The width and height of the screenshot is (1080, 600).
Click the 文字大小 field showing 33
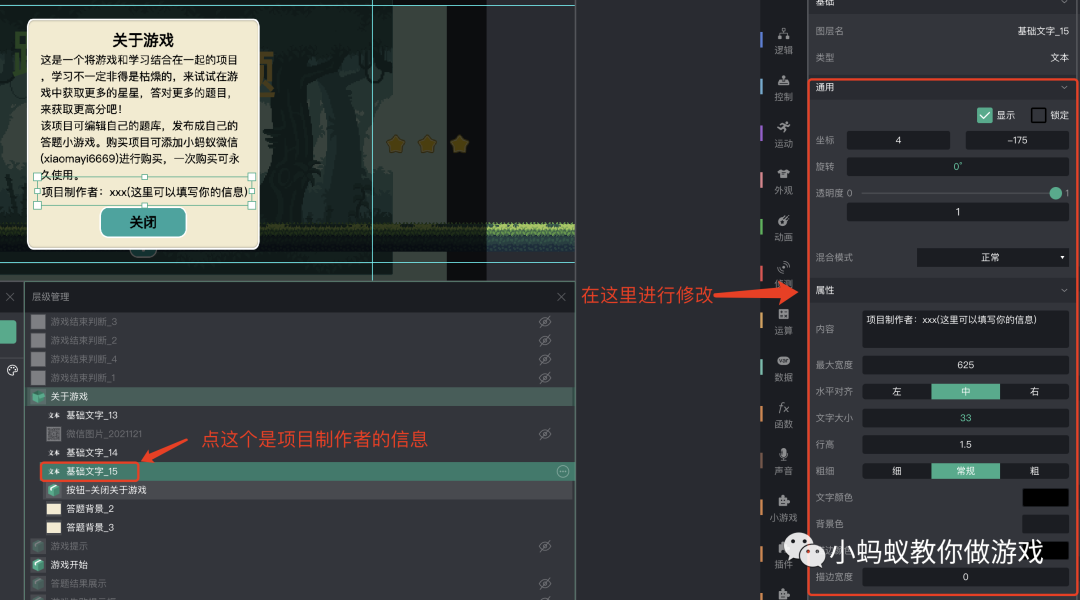[x=966, y=418]
